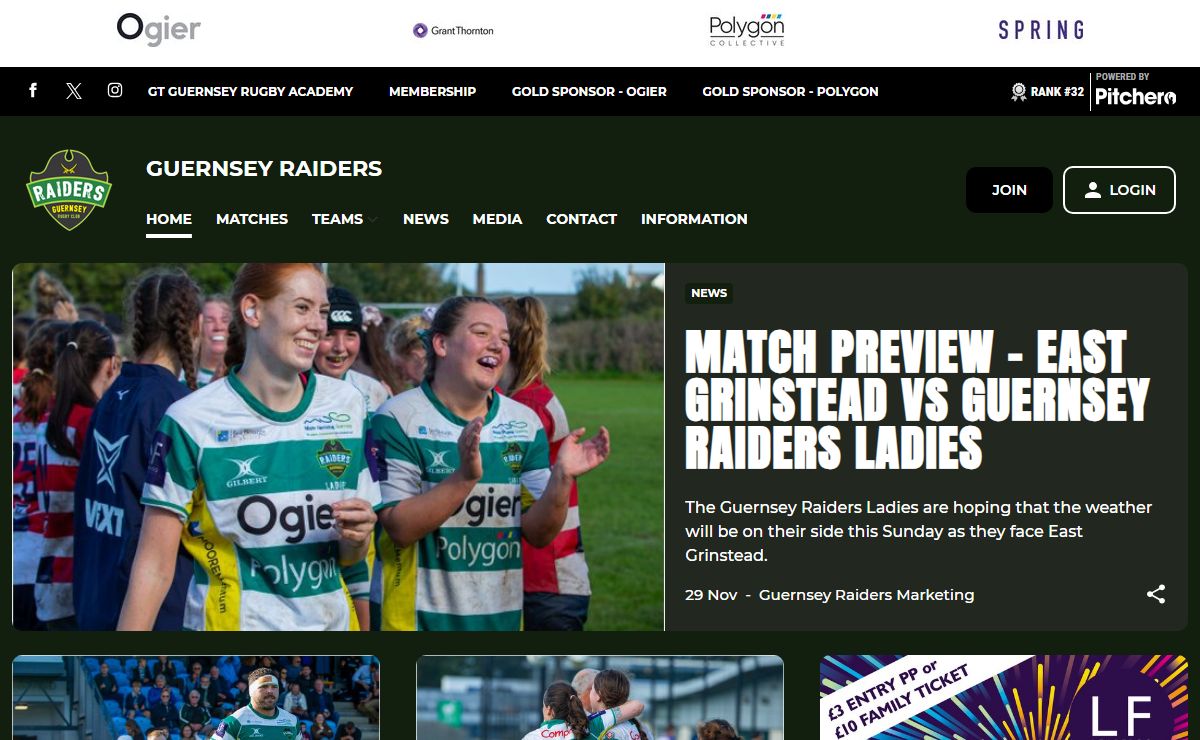1200x740 pixels.
Task: Open the CONTACT menu item
Action: [581, 219]
